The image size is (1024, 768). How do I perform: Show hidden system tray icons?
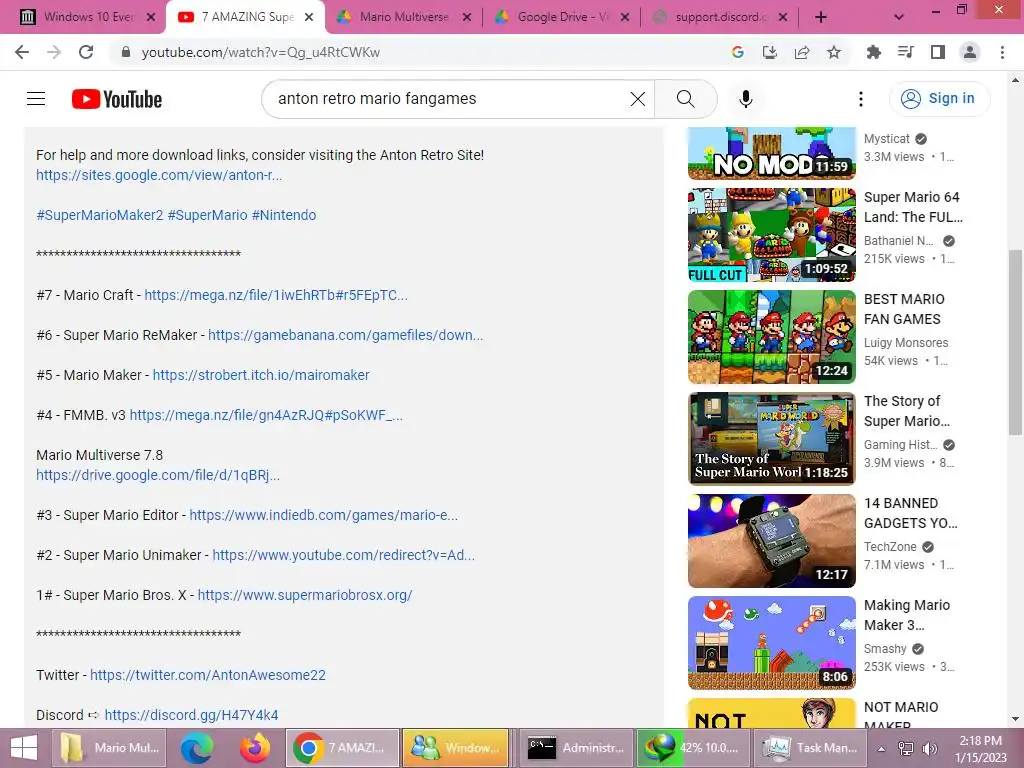click(882, 748)
